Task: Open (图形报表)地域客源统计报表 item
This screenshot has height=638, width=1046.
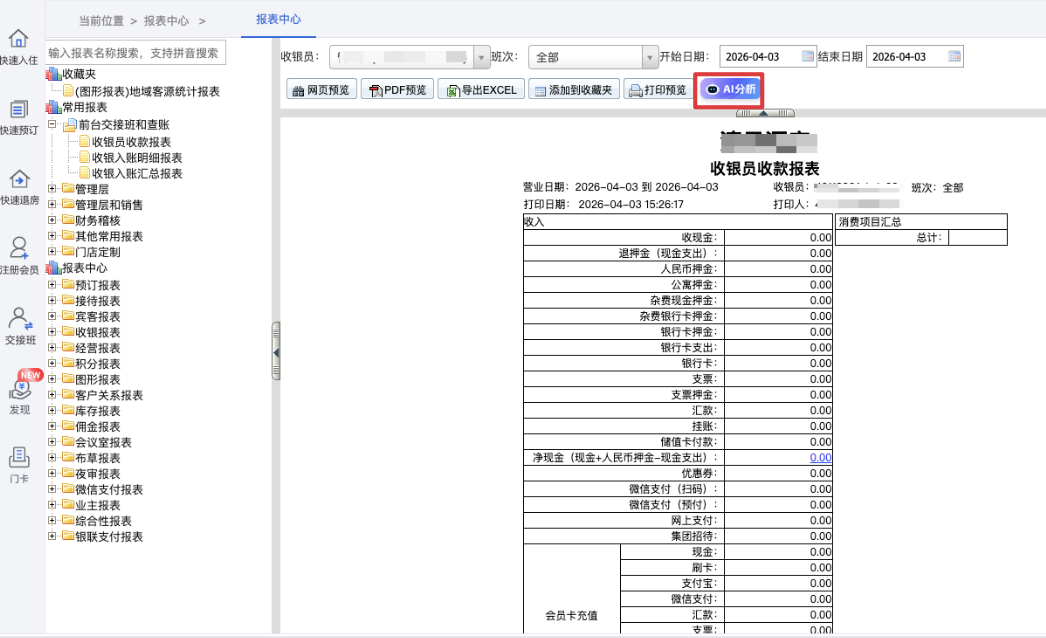Action: (147, 91)
